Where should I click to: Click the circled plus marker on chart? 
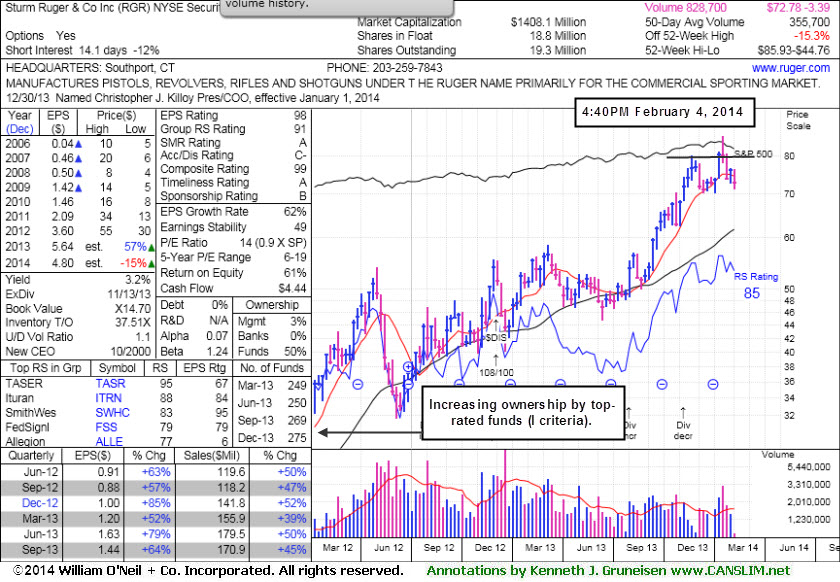pos(408,367)
